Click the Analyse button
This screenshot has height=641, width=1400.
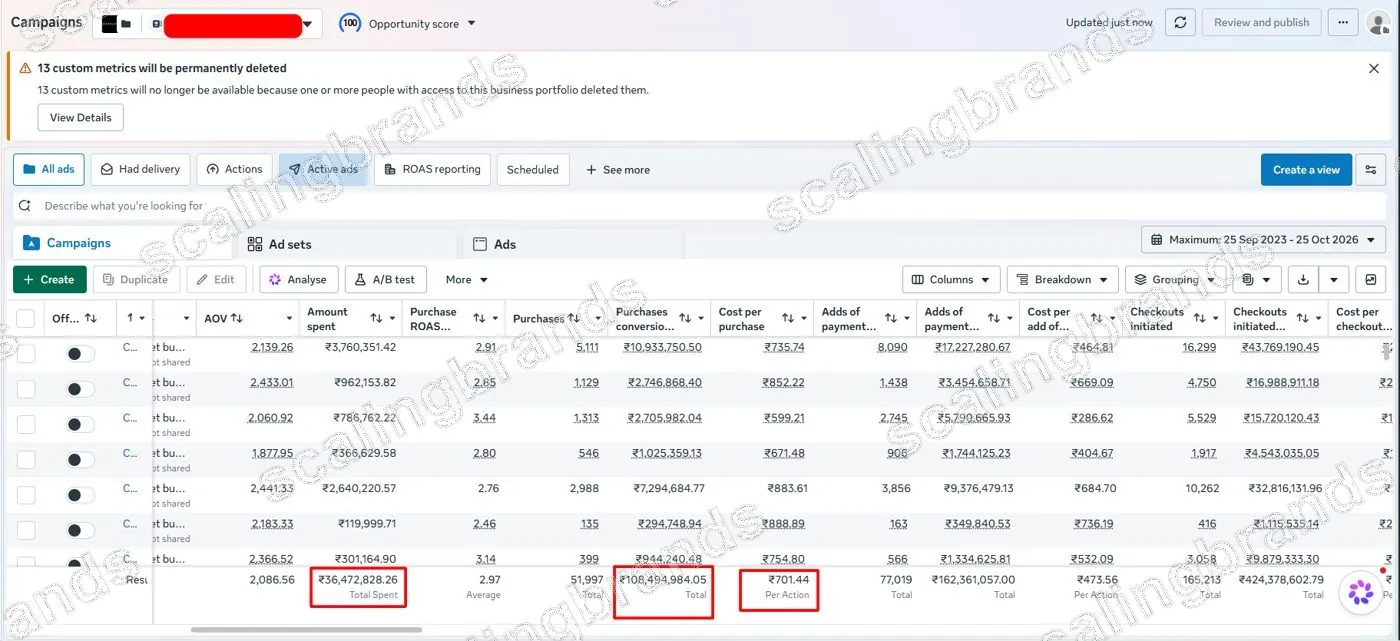[299, 280]
